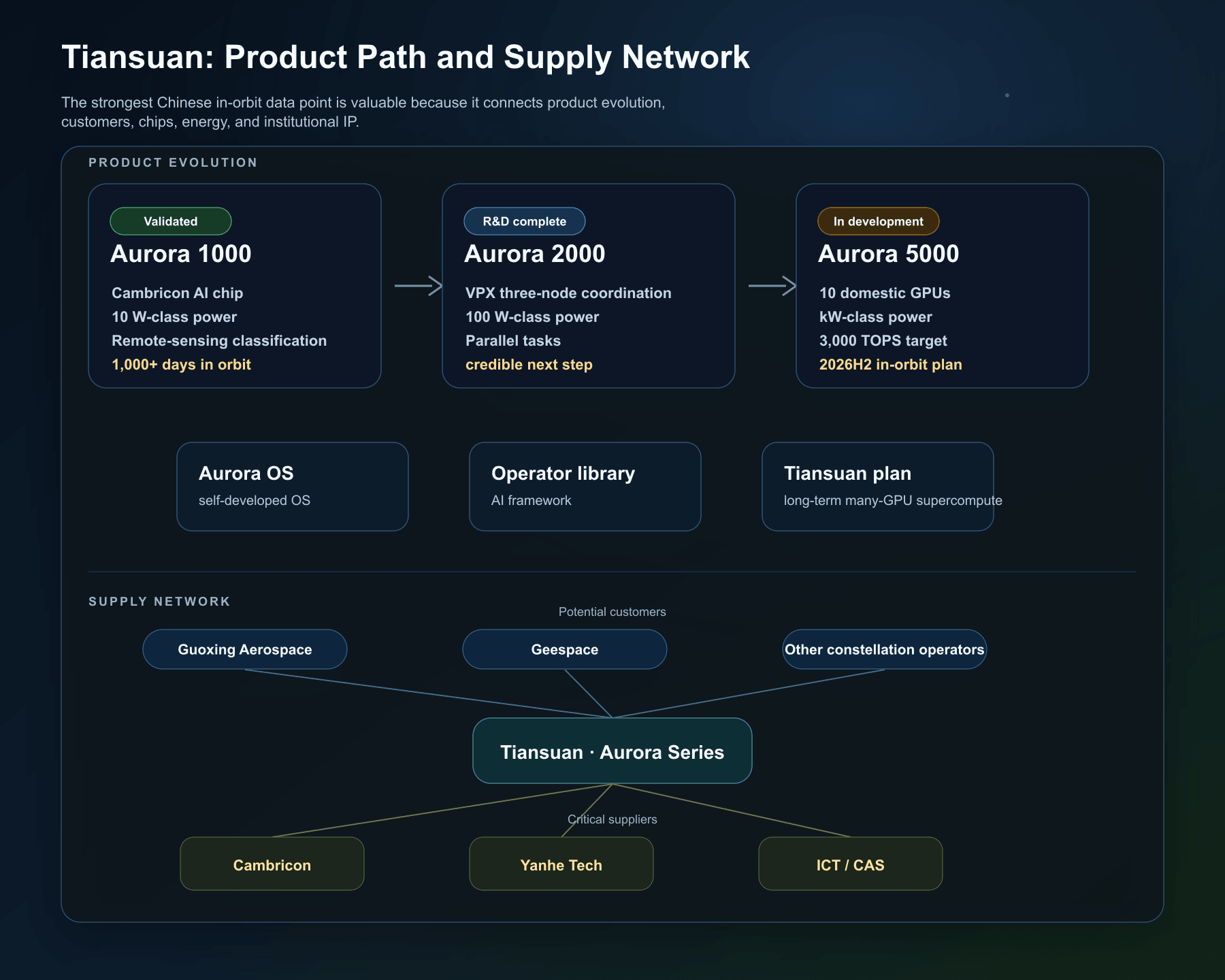This screenshot has width=1225, height=980.
Task: Select 100 W-class power text
Action: [532, 317]
